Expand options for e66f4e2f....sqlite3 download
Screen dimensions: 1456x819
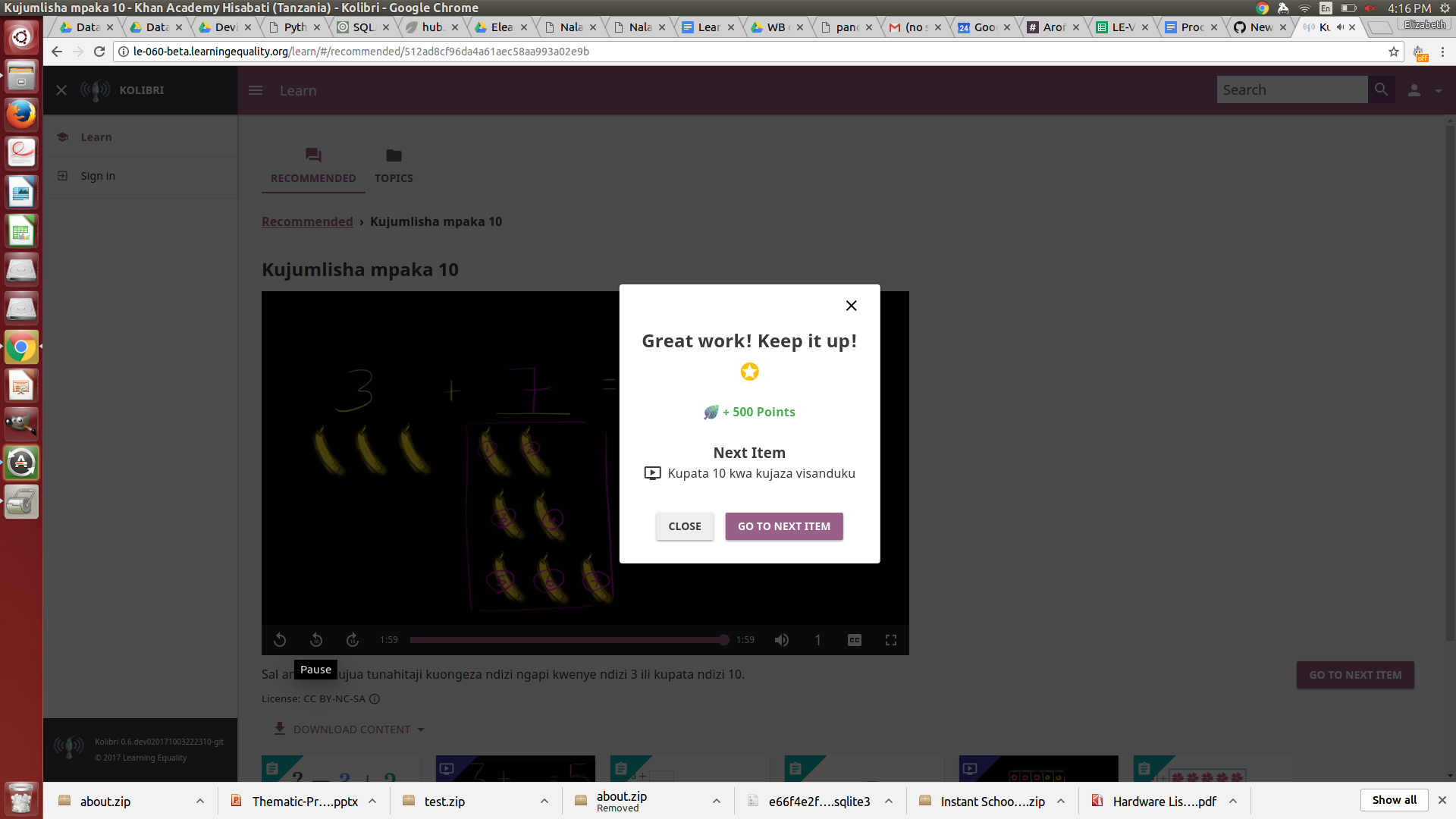point(889,802)
